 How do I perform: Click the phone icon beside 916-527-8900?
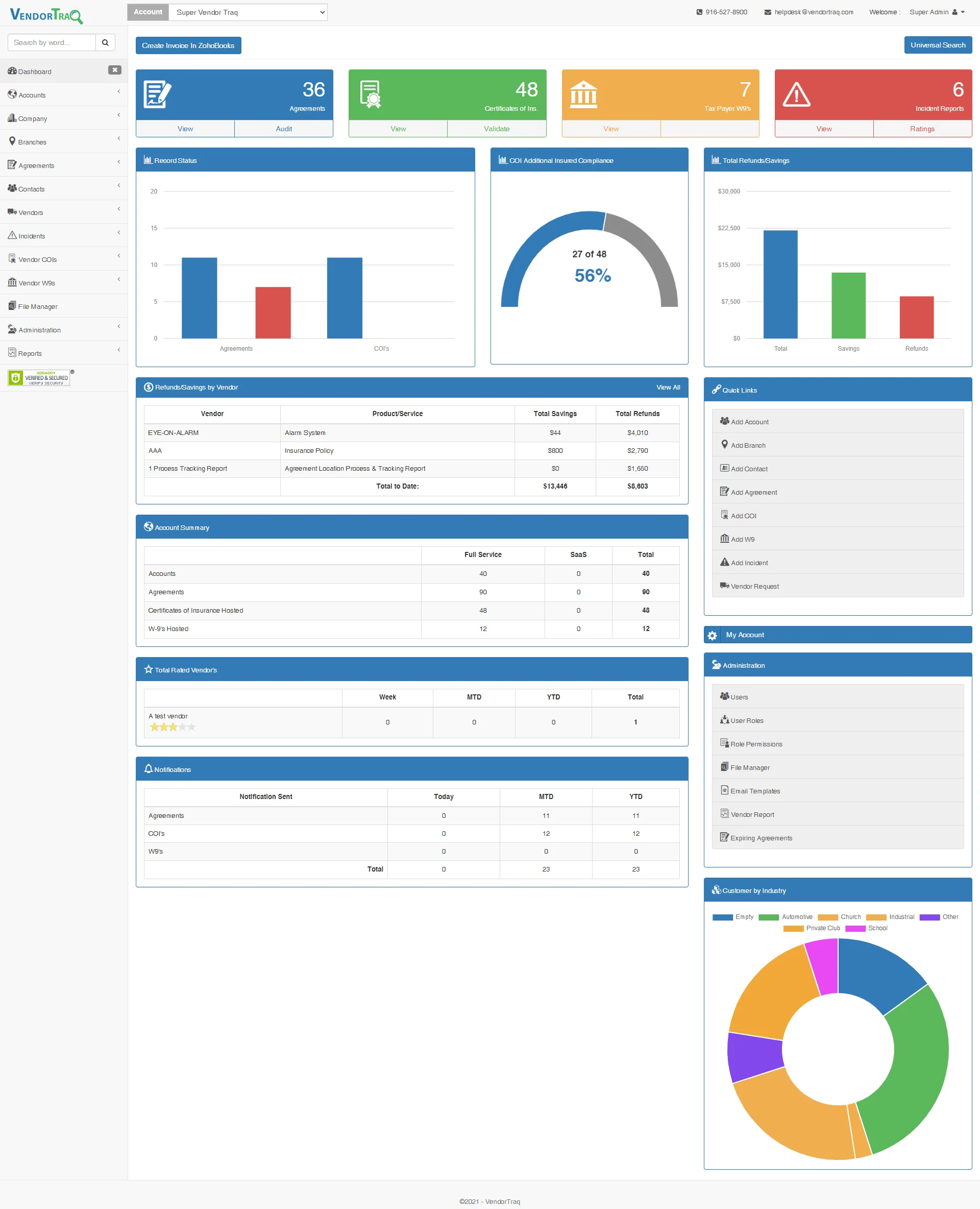pos(699,12)
